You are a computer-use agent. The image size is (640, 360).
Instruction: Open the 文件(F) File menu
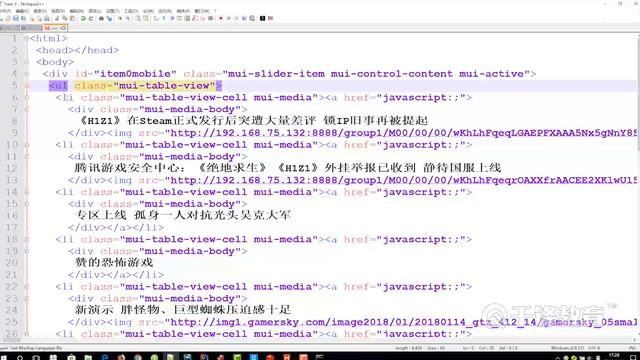point(5,11)
